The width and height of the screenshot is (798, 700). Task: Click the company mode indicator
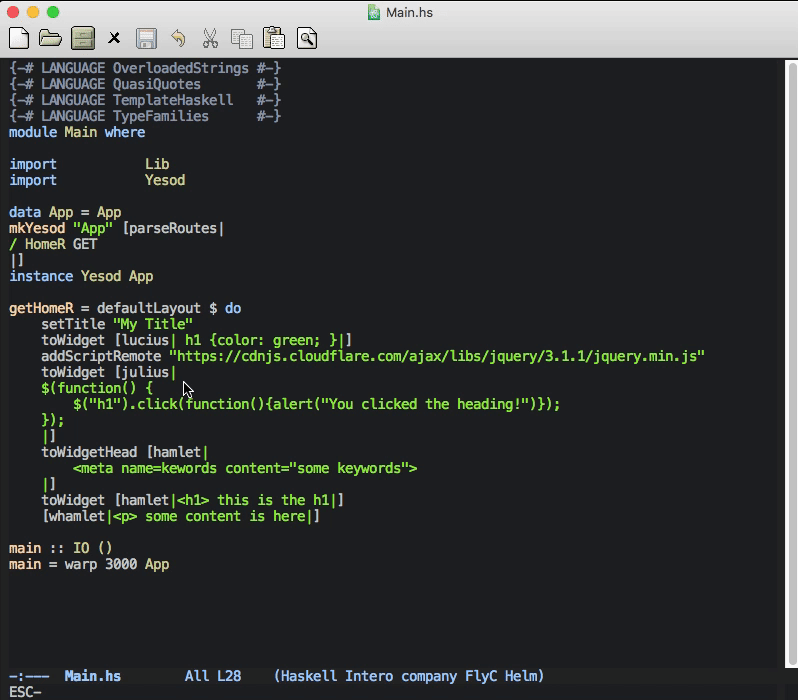click(x=429, y=676)
